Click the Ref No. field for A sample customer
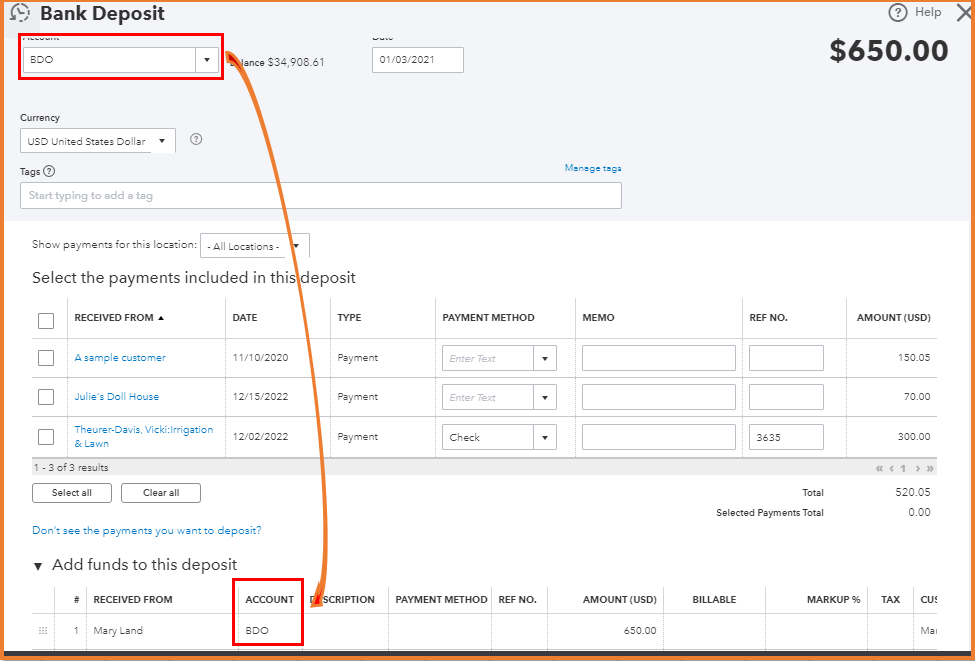The width and height of the screenshot is (975, 661). point(786,358)
